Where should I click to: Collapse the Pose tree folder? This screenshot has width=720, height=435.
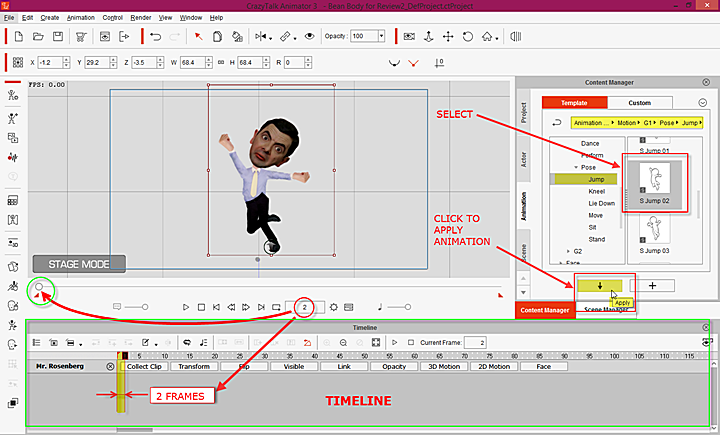(x=576, y=167)
